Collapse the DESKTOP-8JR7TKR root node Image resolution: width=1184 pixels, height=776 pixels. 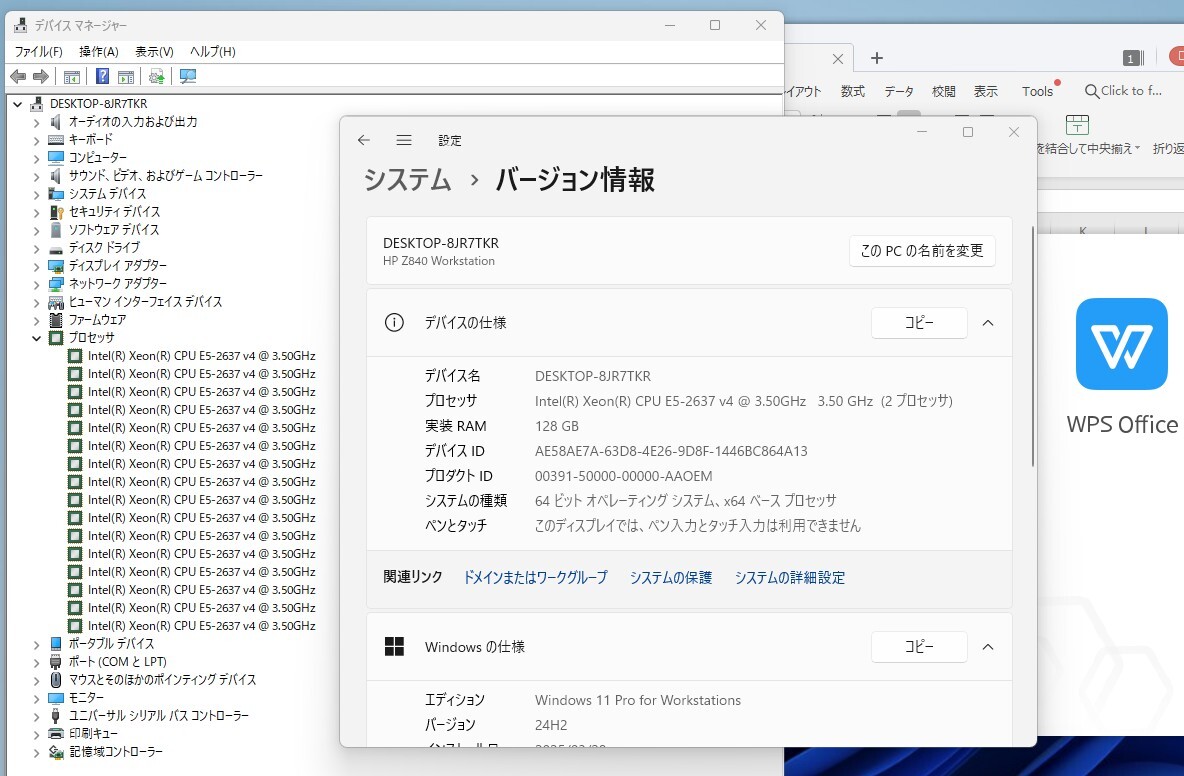(18, 104)
